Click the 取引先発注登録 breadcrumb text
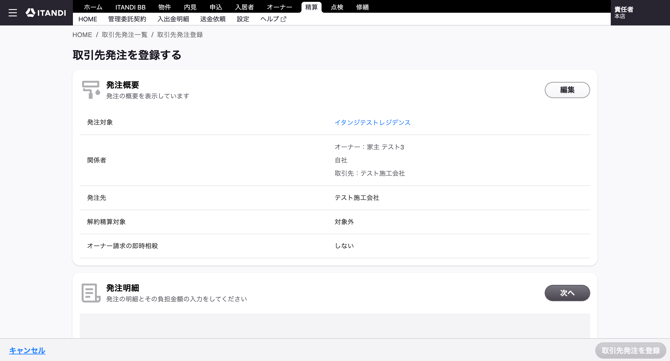670x361 pixels. click(x=180, y=35)
